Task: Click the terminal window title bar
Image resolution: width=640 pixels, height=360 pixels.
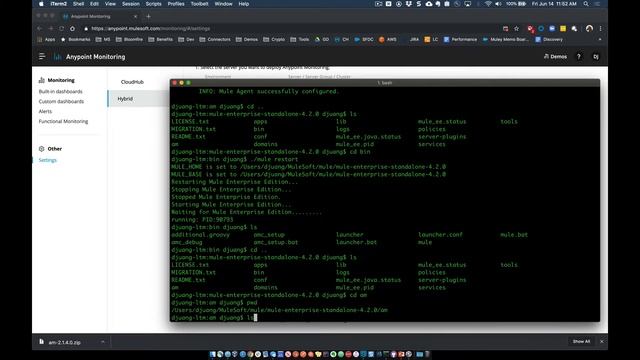Action: (385, 82)
